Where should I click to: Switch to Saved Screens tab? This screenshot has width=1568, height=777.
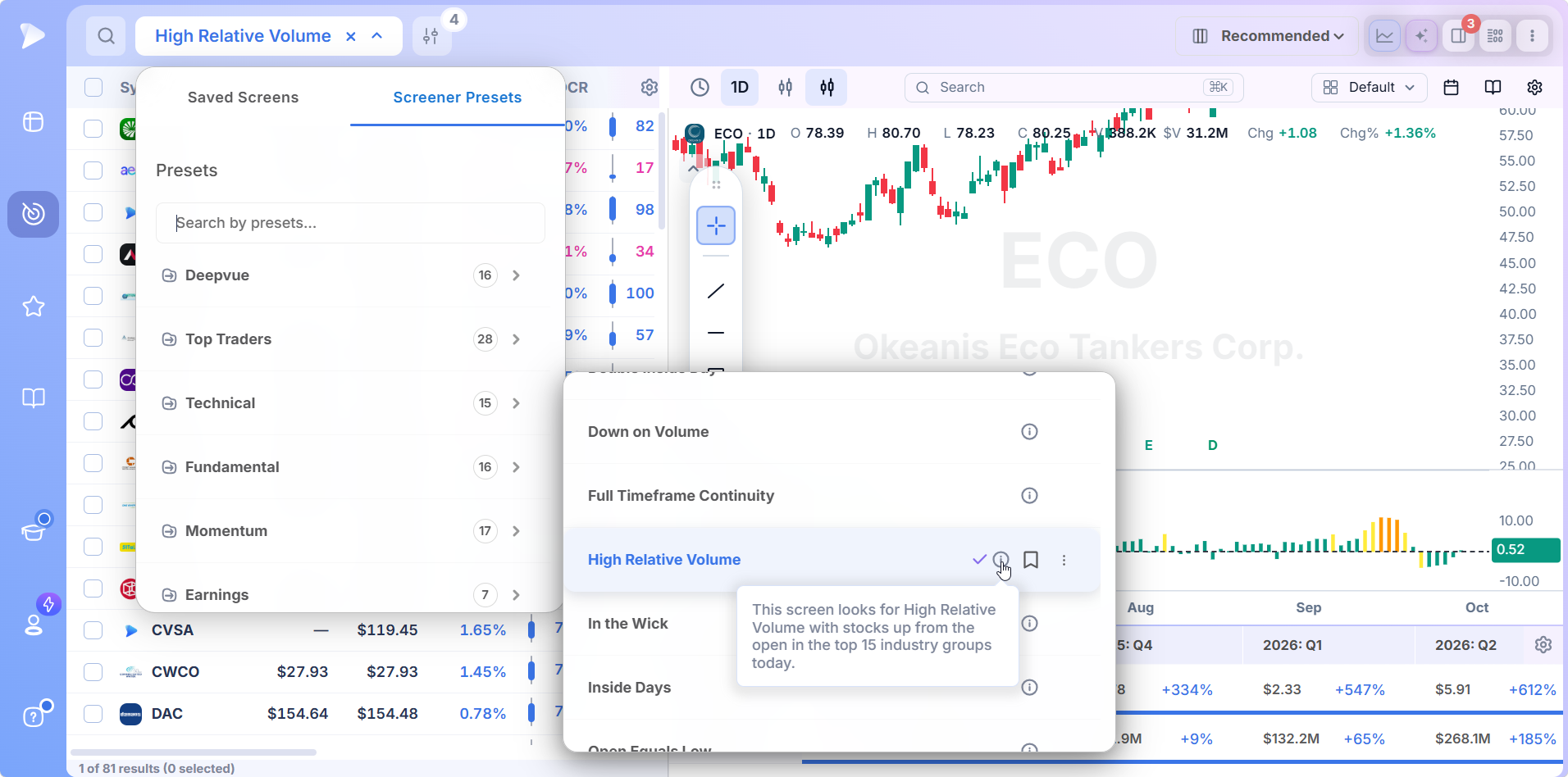[x=243, y=98]
